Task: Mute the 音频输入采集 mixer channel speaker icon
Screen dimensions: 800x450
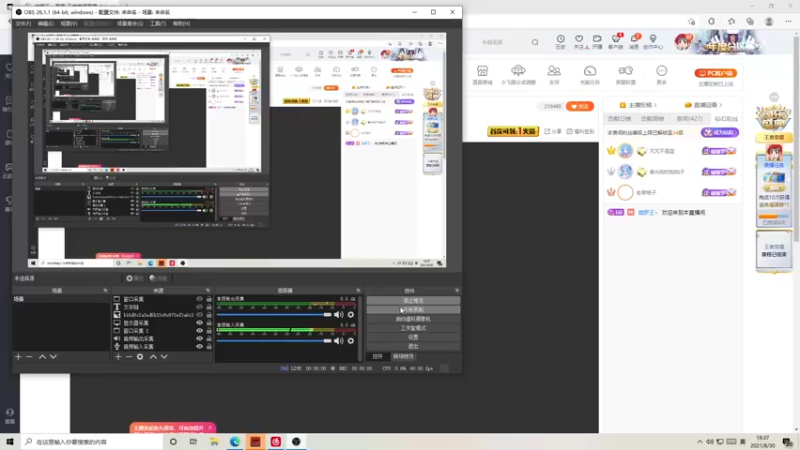Action: point(338,341)
